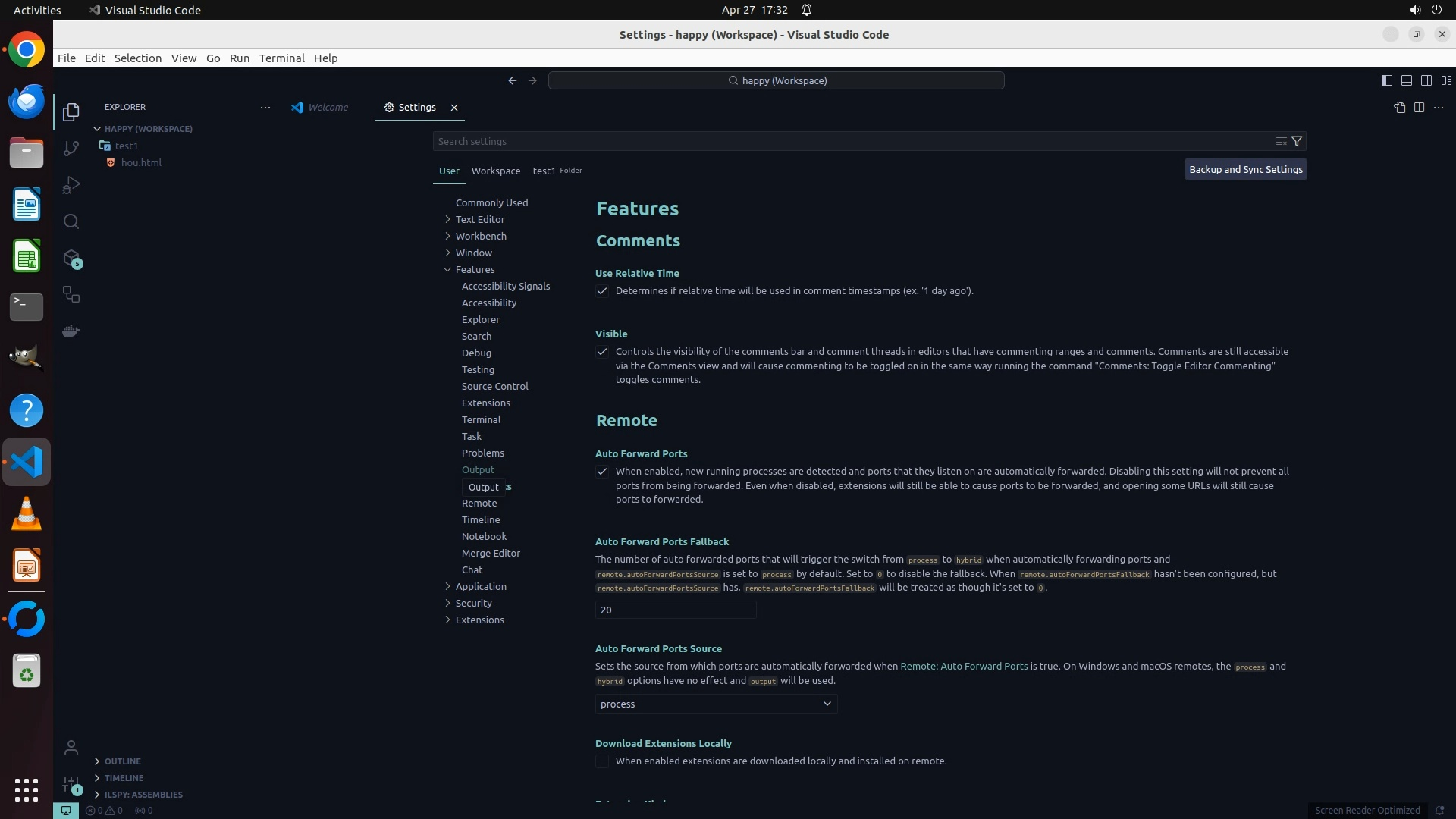Uncheck the Use Relative Time checkbox

[602, 291]
